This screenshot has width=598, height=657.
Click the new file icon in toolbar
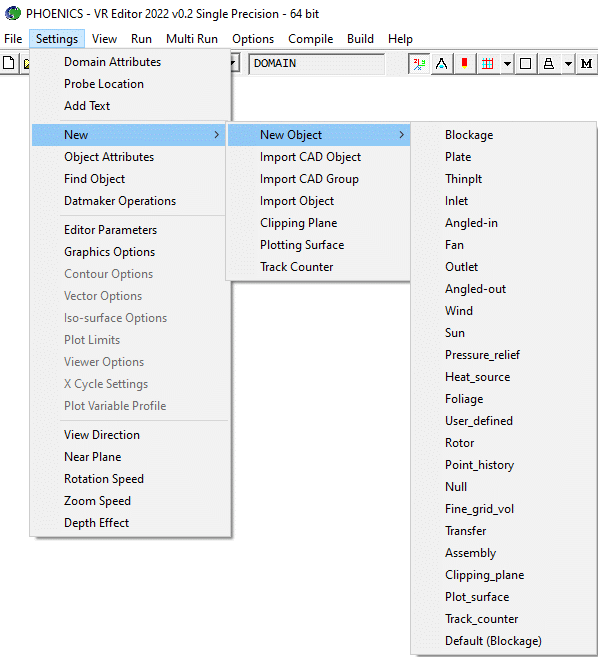(x=9, y=63)
